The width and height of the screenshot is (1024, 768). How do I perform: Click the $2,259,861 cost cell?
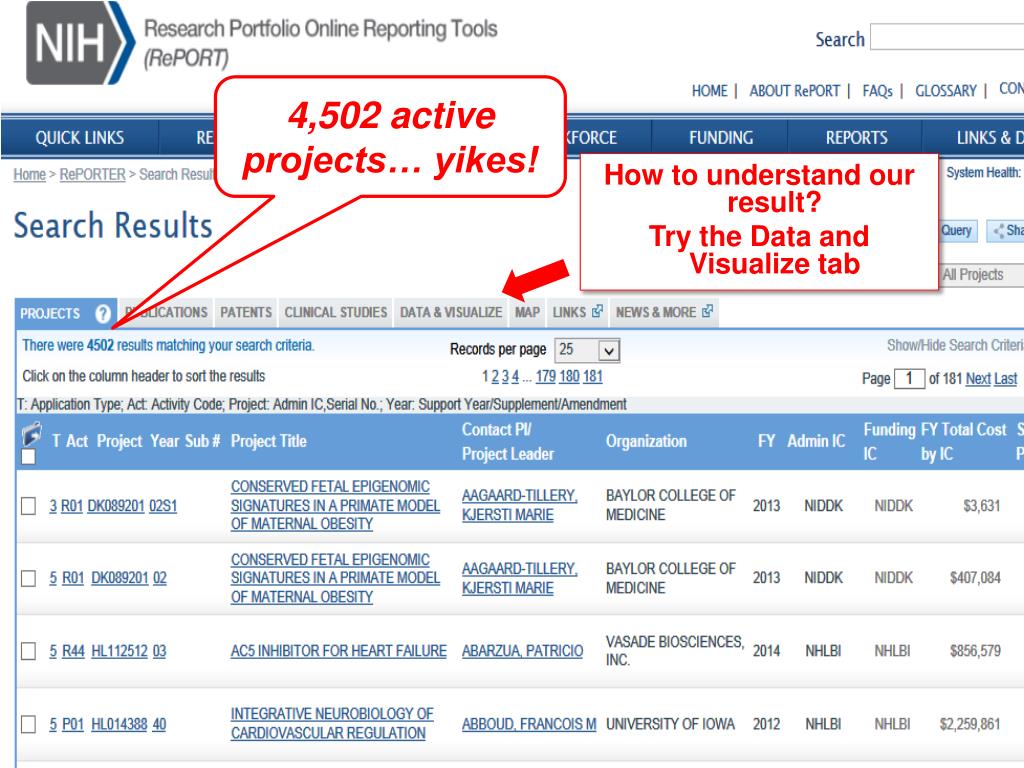[x=970, y=724]
